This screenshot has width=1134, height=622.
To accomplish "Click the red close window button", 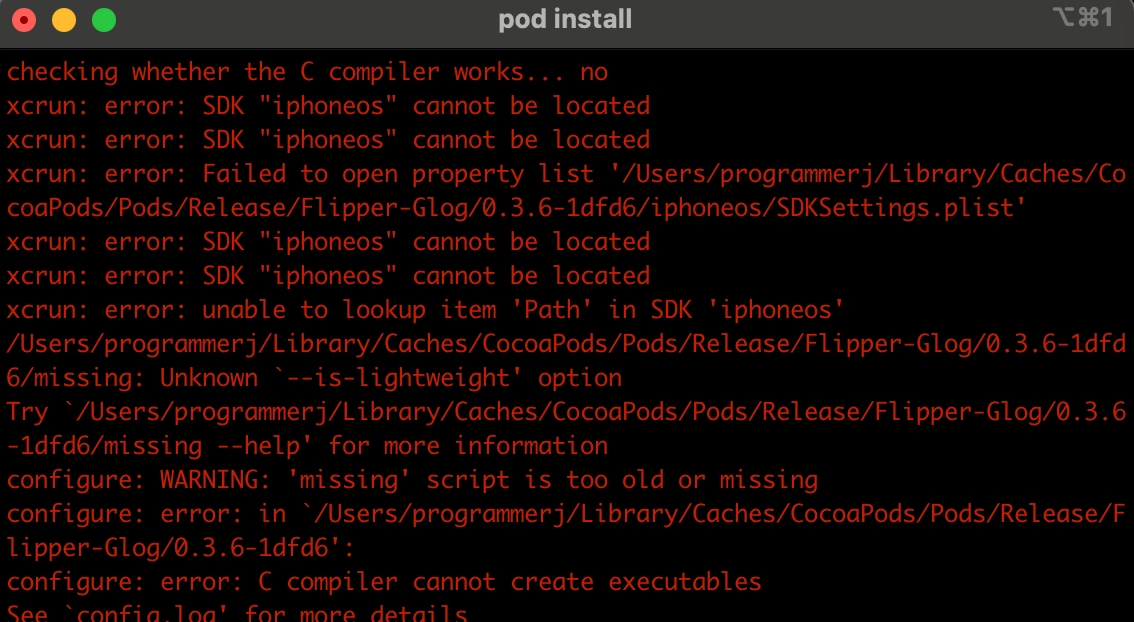I will (24, 19).
